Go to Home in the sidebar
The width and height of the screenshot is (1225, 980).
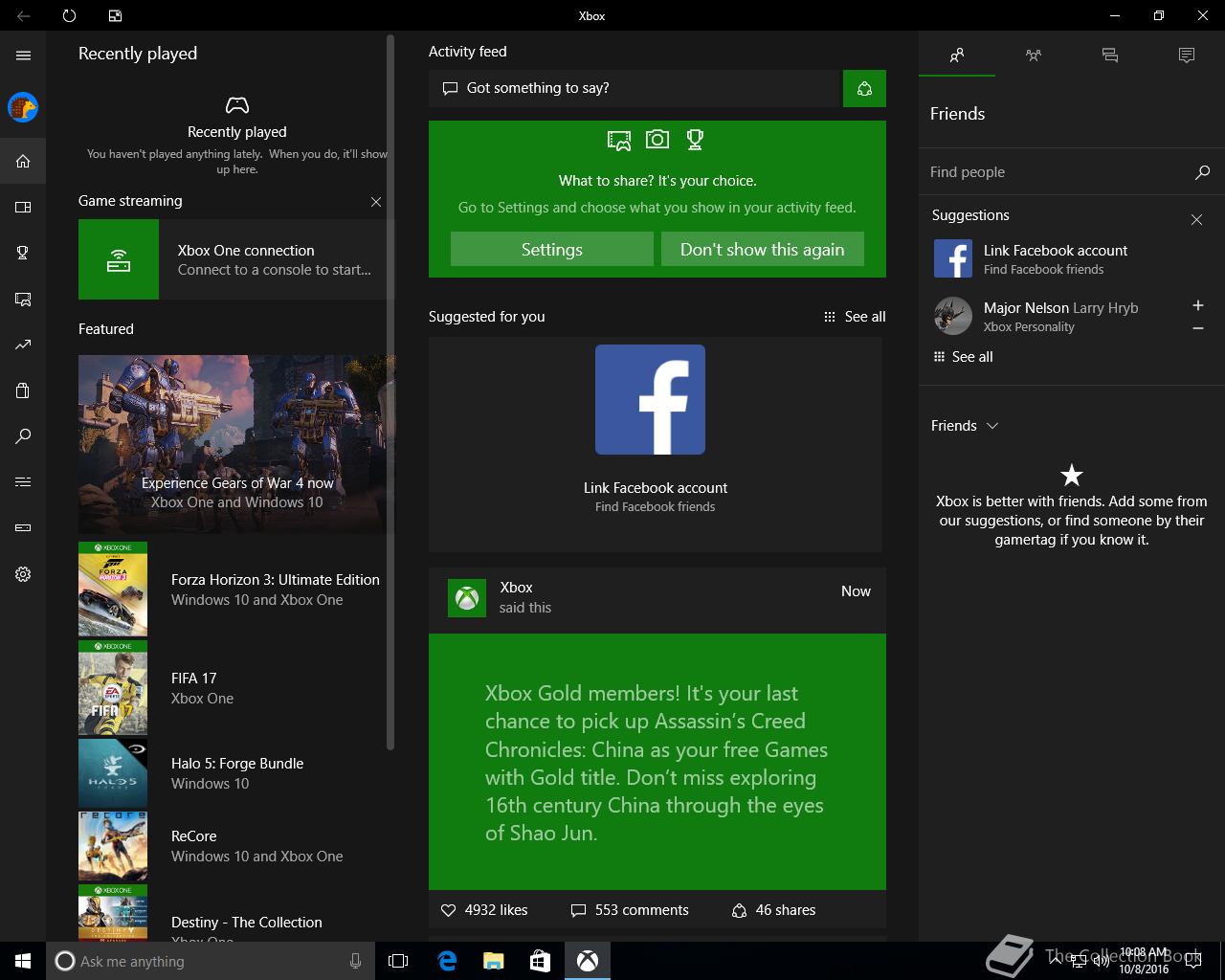23,161
